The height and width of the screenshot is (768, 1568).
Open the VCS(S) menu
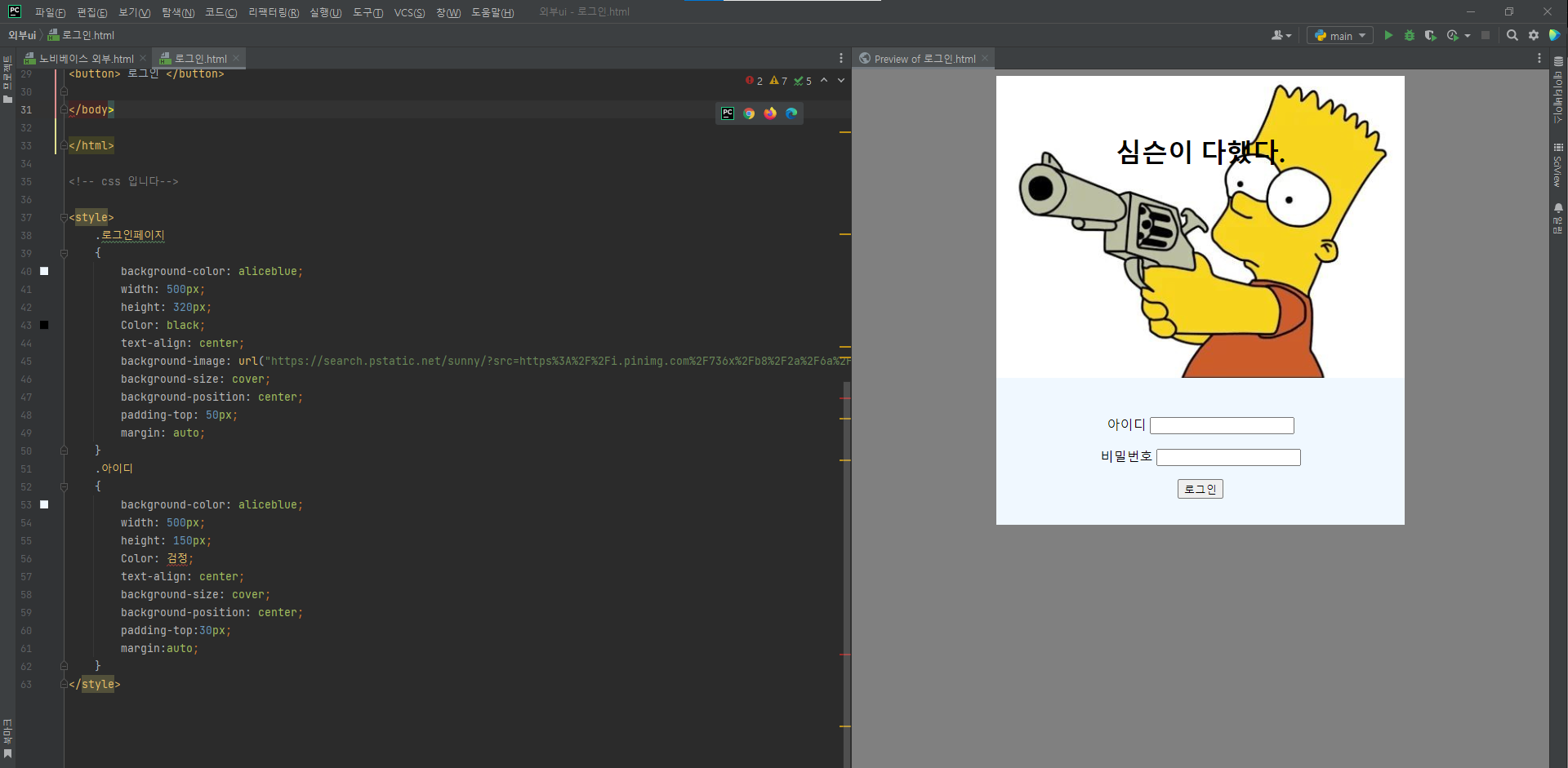[x=409, y=12]
